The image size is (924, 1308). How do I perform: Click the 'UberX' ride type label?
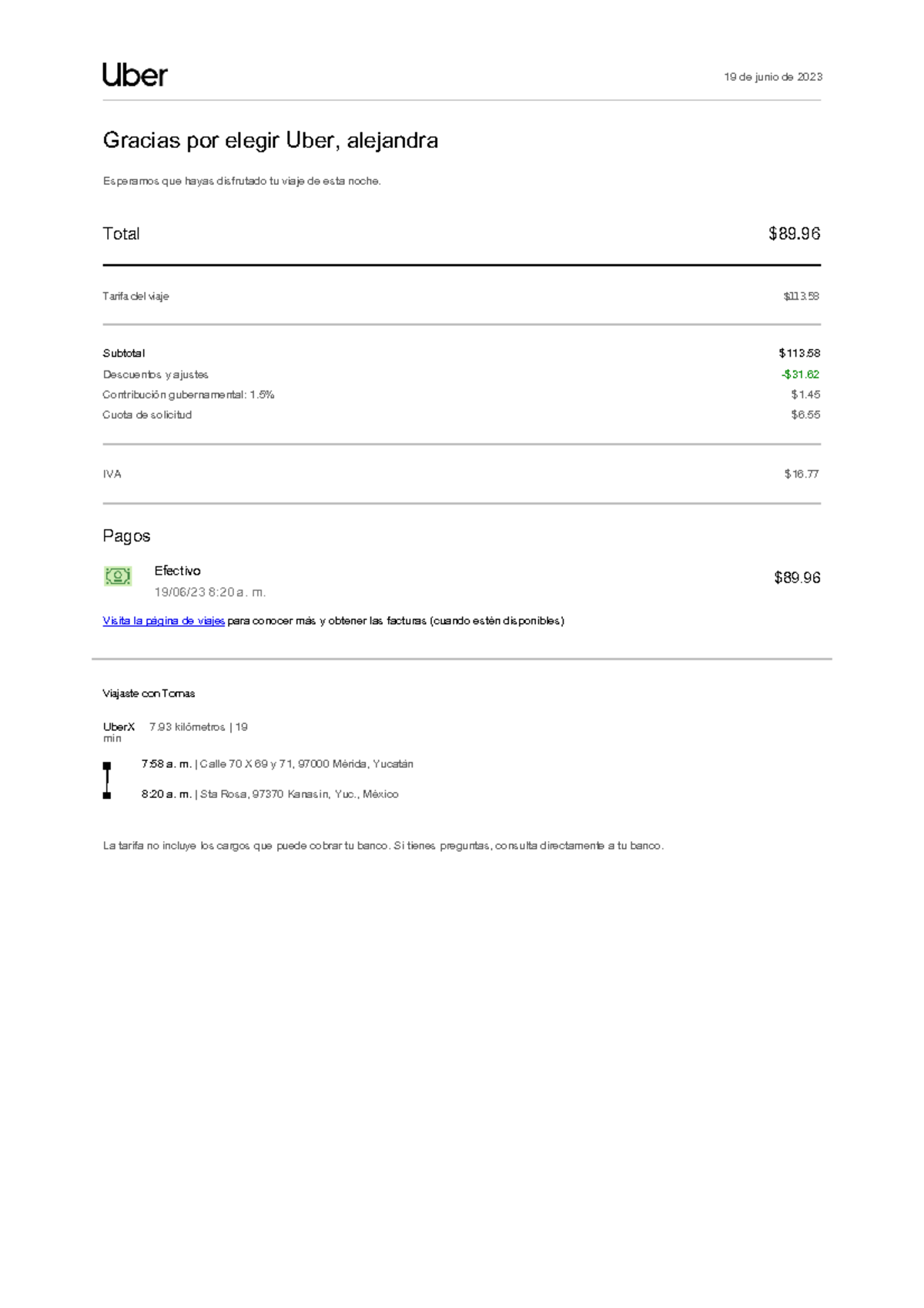point(119,727)
